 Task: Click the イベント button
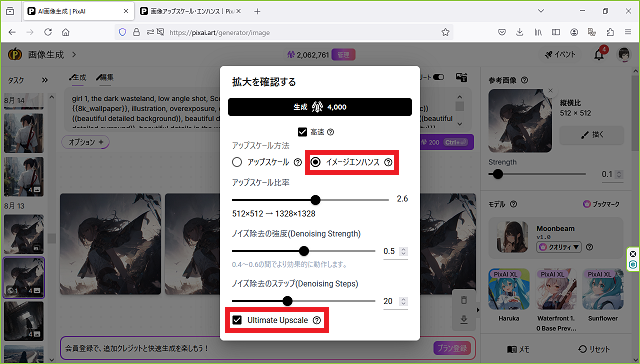coord(560,54)
